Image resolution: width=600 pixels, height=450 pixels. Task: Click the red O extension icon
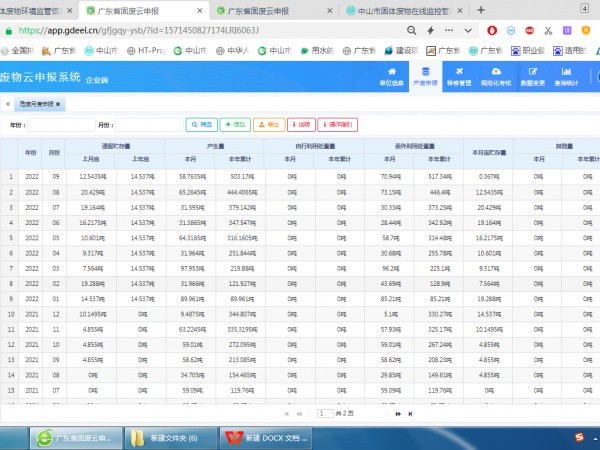click(492, 30)
